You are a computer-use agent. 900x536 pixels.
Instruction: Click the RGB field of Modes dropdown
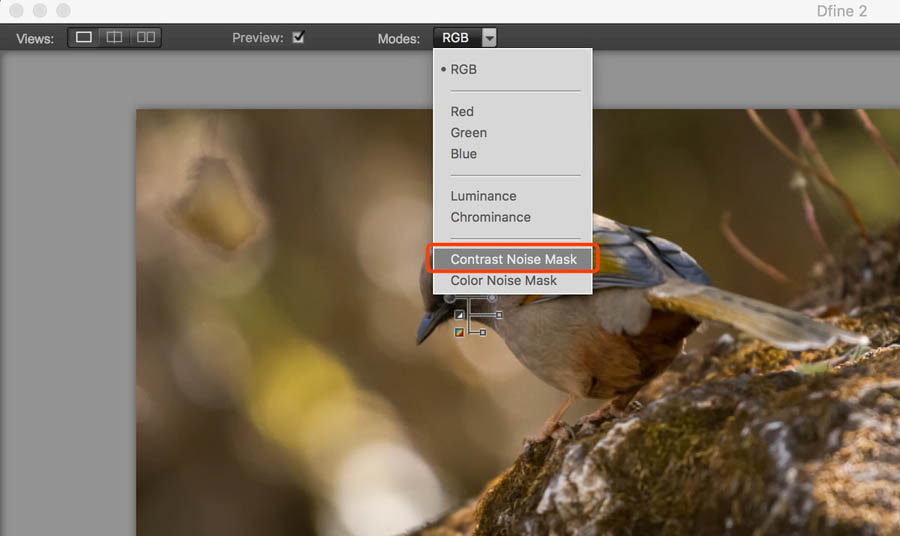(455, 38)
